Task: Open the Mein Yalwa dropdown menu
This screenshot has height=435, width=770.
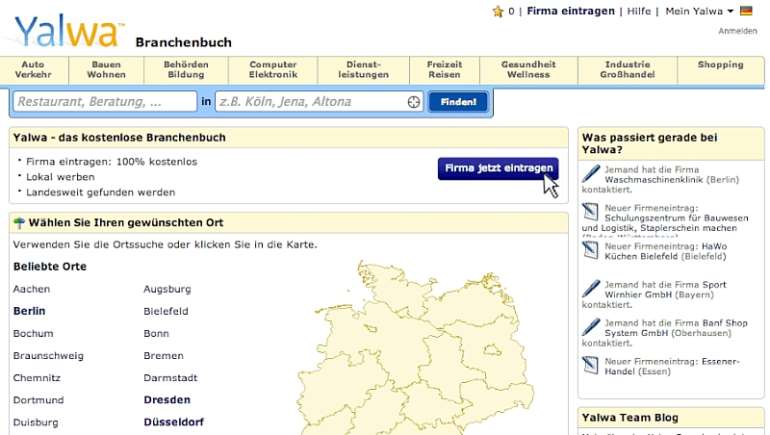Action: click(699, 11)
